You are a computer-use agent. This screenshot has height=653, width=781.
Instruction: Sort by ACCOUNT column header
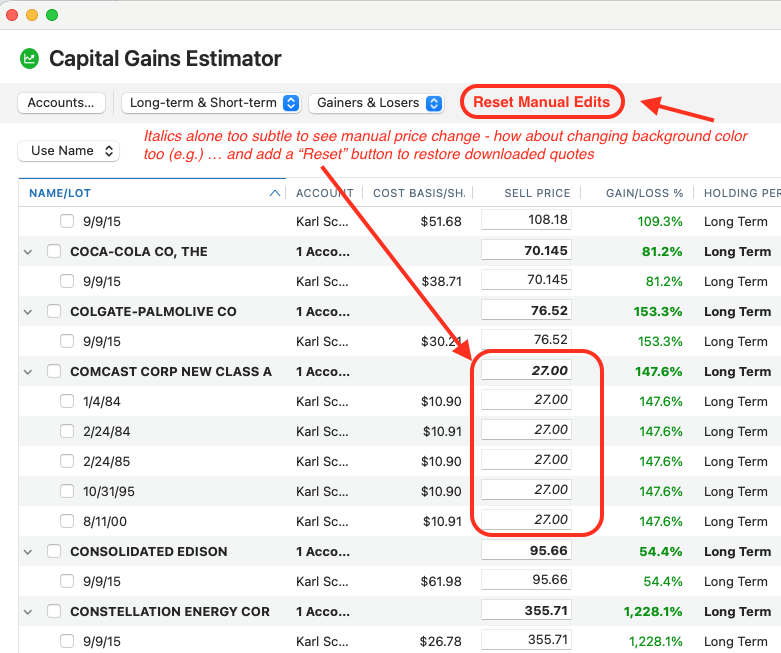[x=325, y=193]
